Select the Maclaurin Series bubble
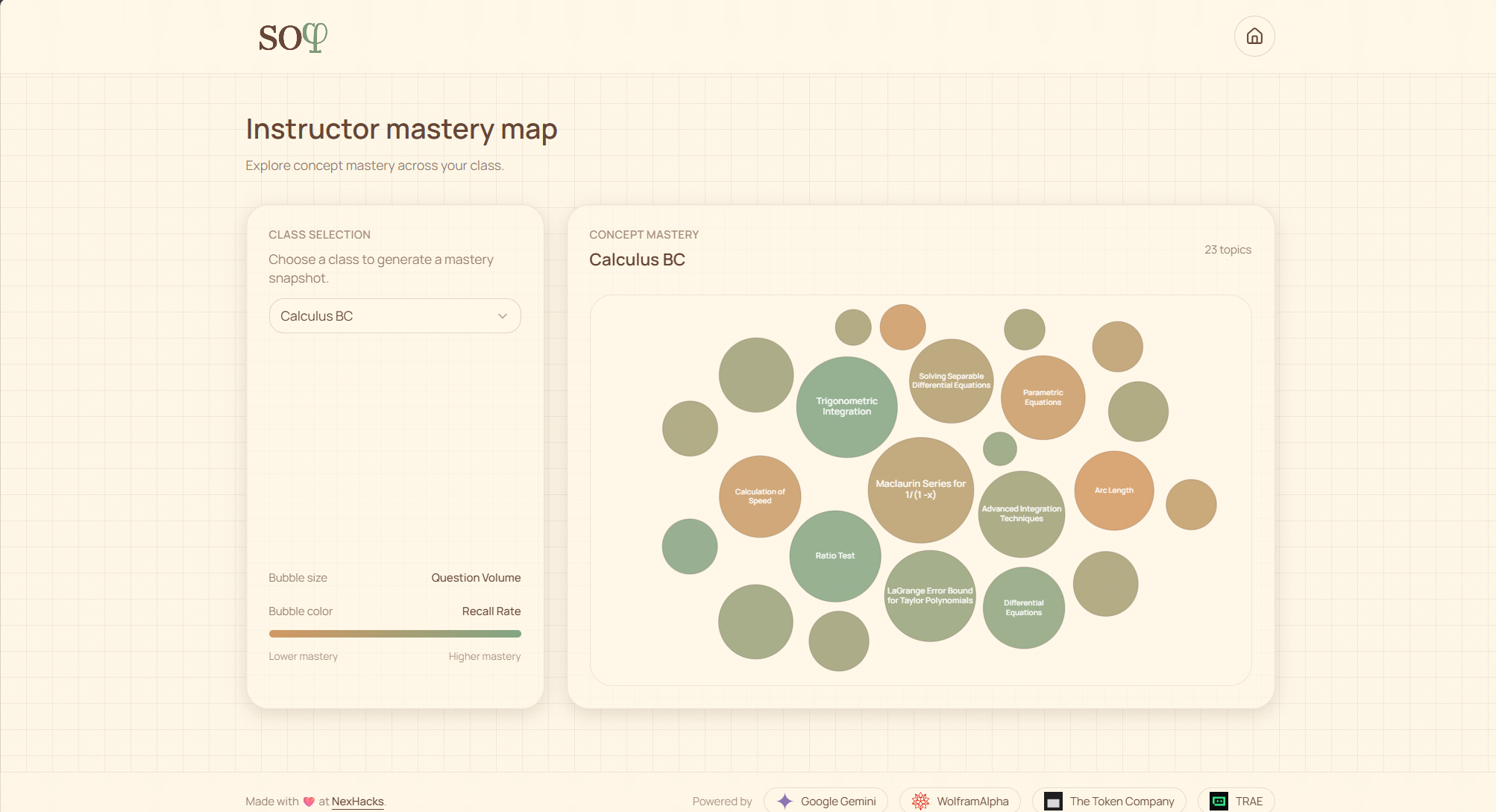This screenshot has width=1496, height=812. (920, 489)
